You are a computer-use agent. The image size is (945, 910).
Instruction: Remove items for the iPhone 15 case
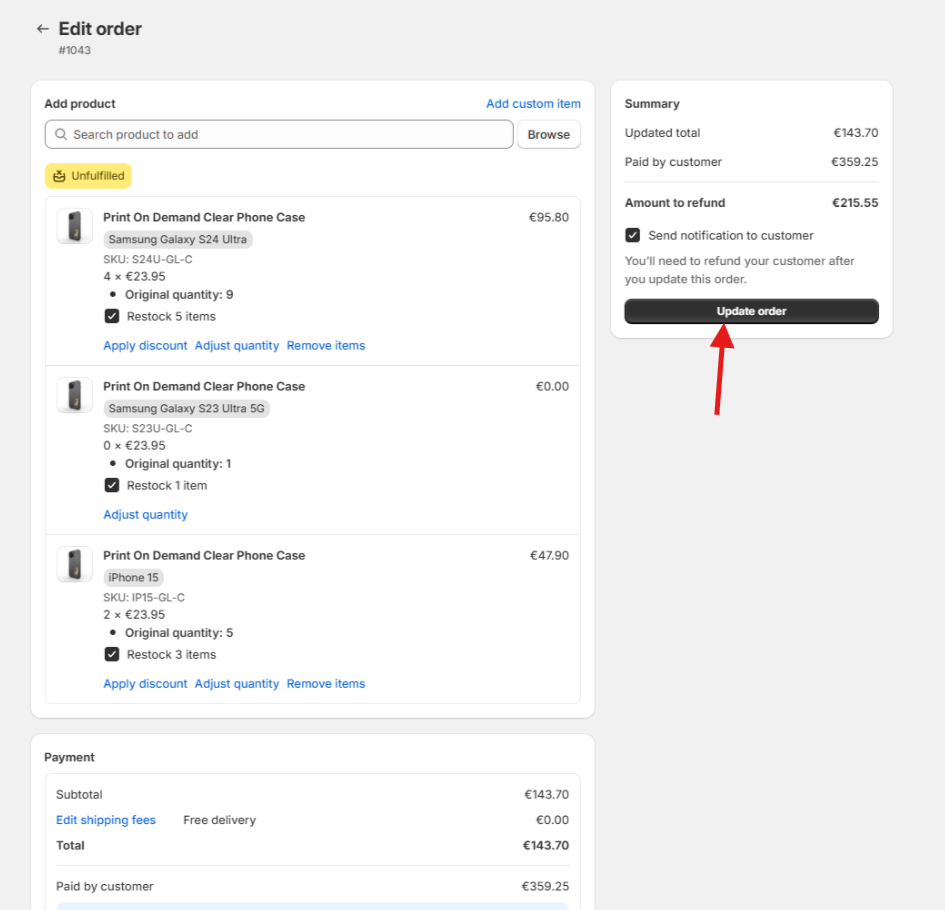pyautogui.click(x=326, y=684)
